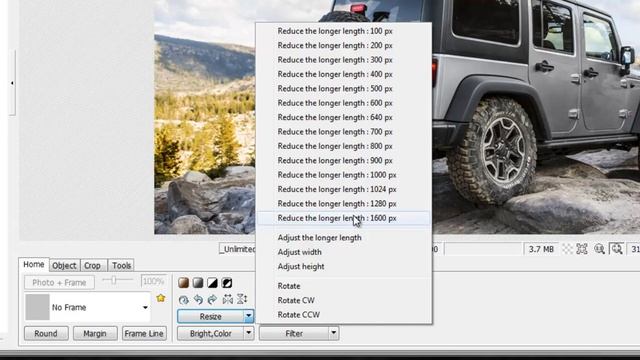Collapse the left panel using the small arrow

pyautogui.click(x=12, y=83)
